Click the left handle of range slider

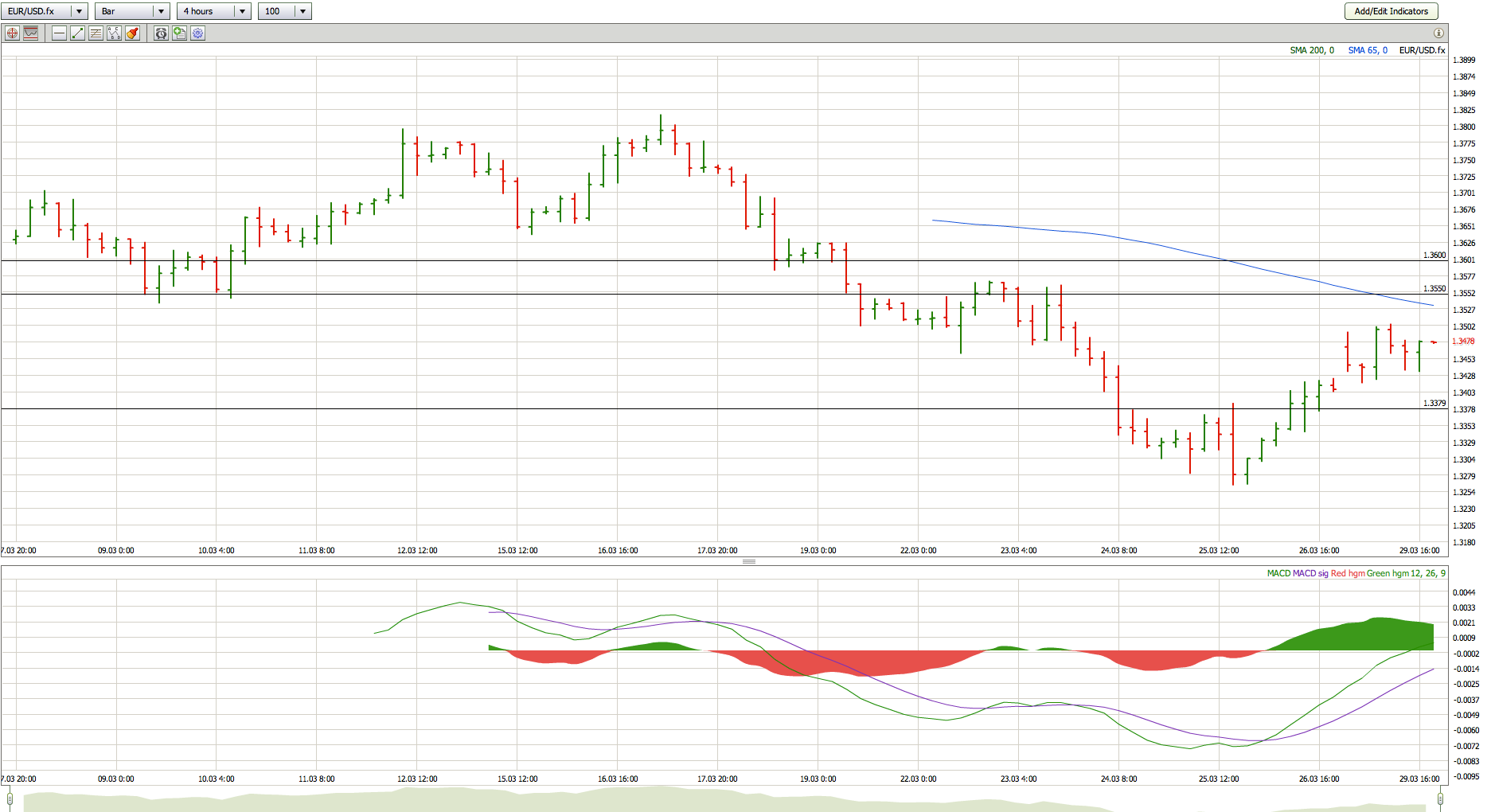pyautogui.click(x=9, y=798)
